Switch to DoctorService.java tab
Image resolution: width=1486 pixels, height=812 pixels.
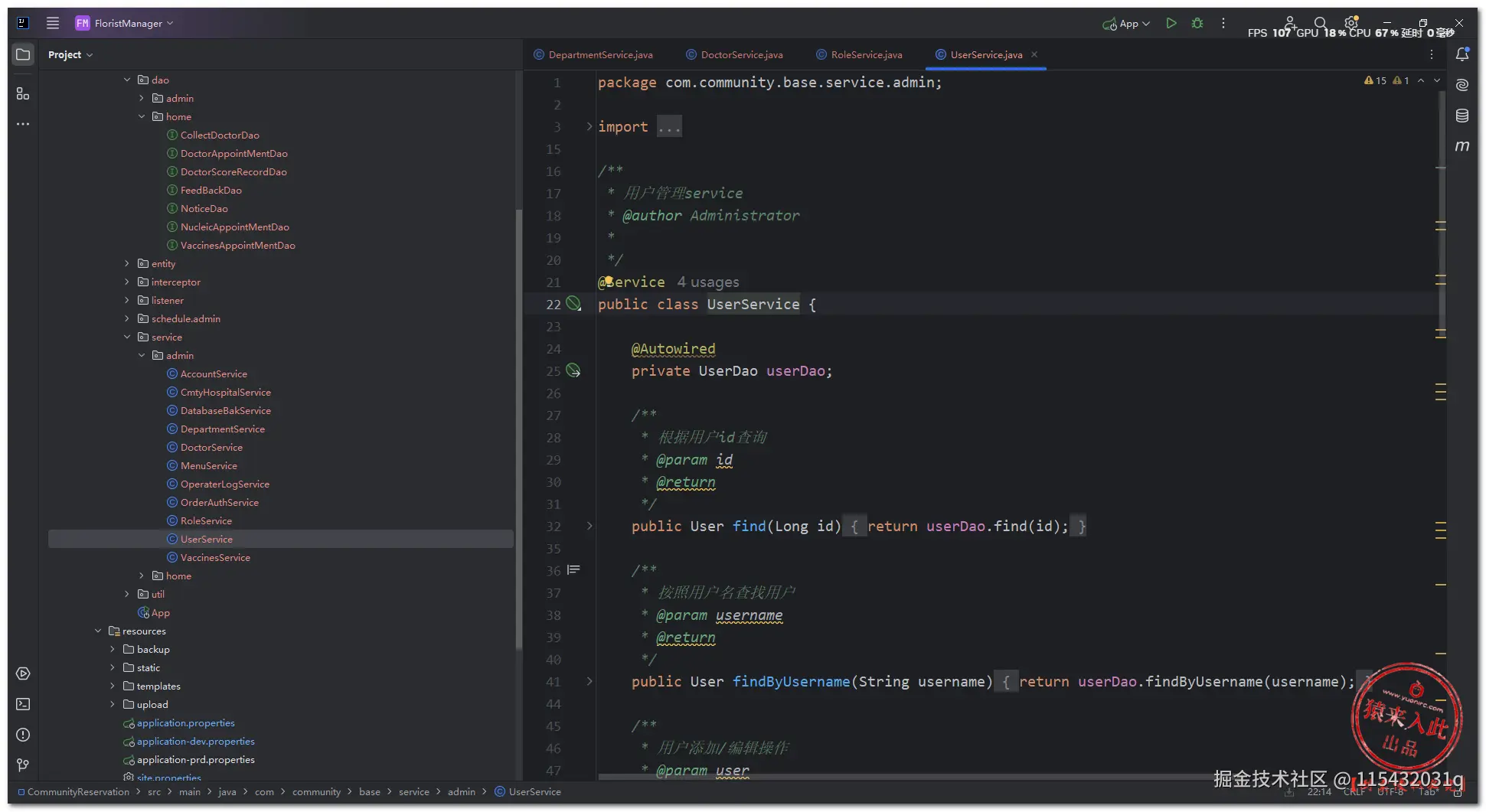[x=734, y=54]
